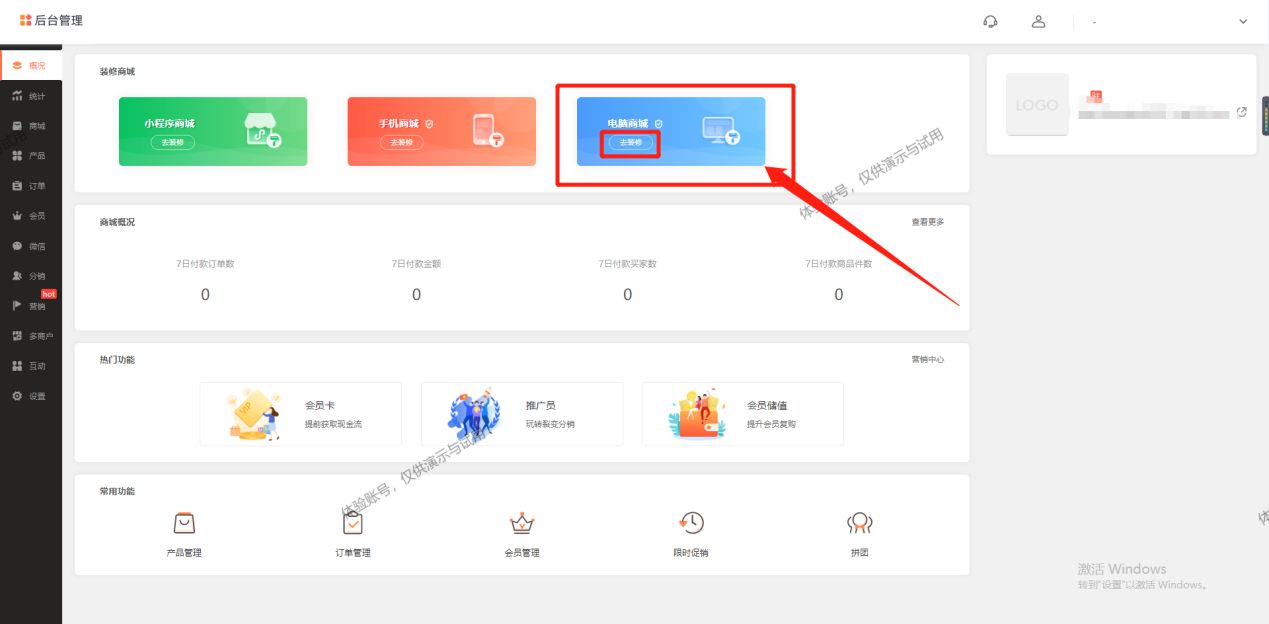Click the external link icon beside the store name

1241,114
